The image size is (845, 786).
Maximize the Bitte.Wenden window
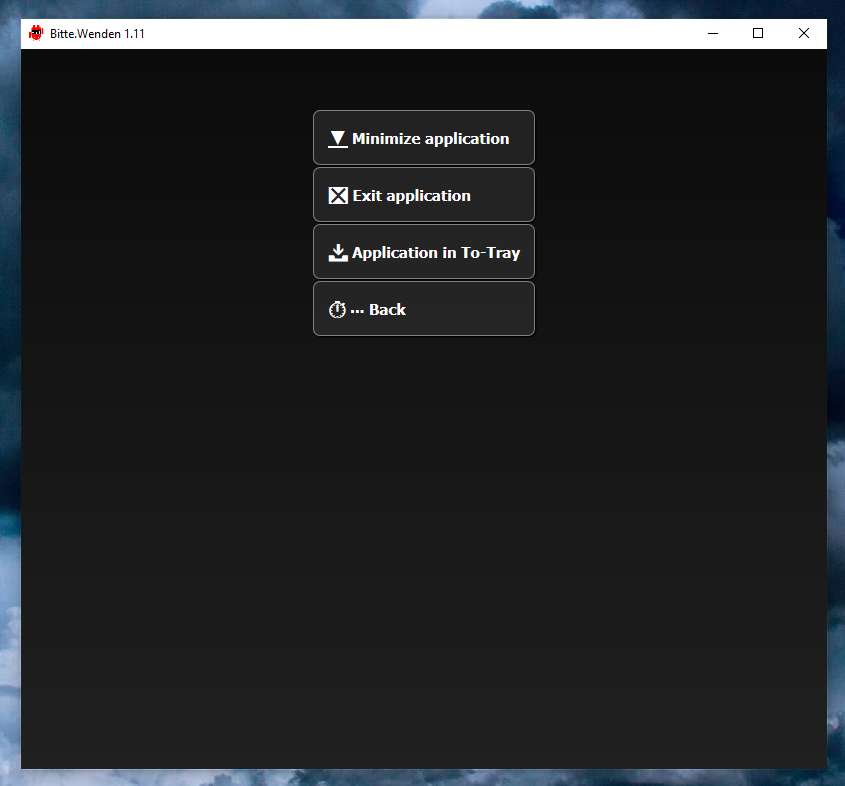click(x=758, y=33)
